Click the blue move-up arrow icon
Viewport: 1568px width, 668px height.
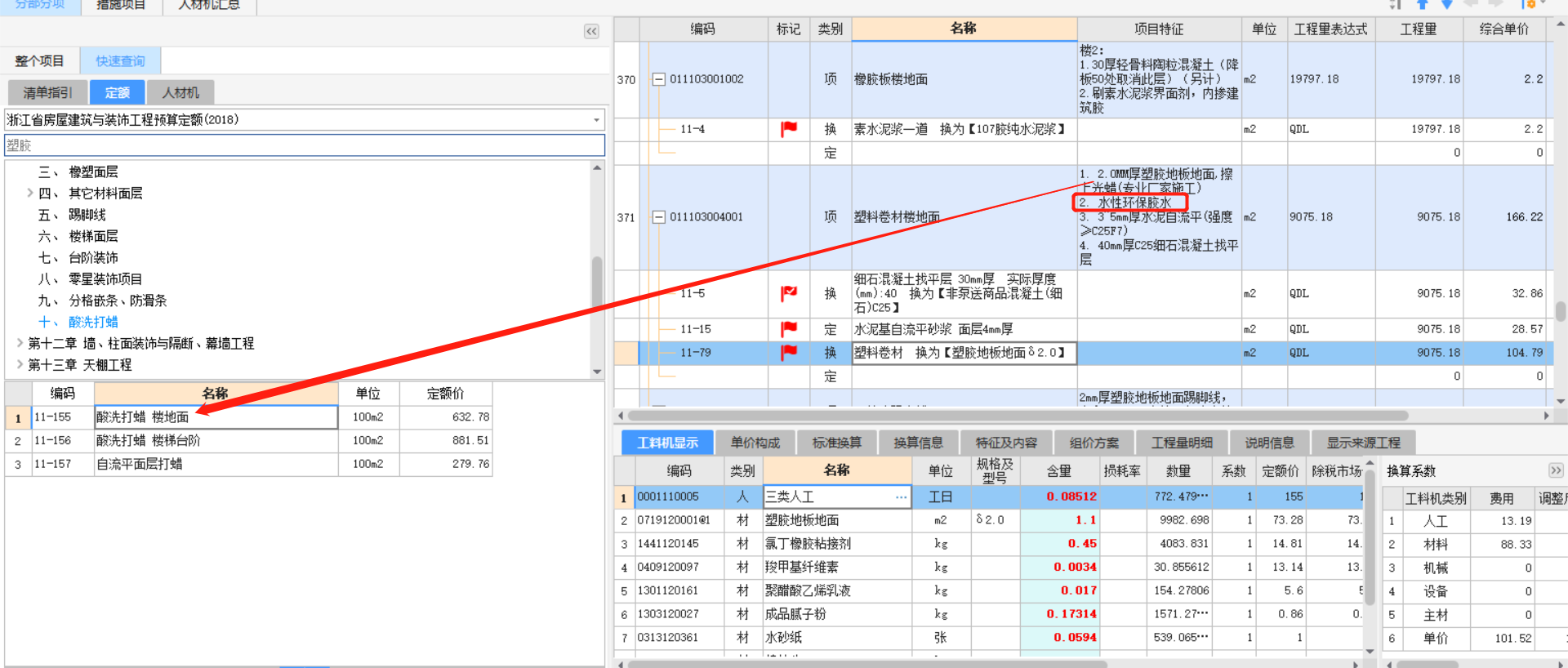(1422, 4)
